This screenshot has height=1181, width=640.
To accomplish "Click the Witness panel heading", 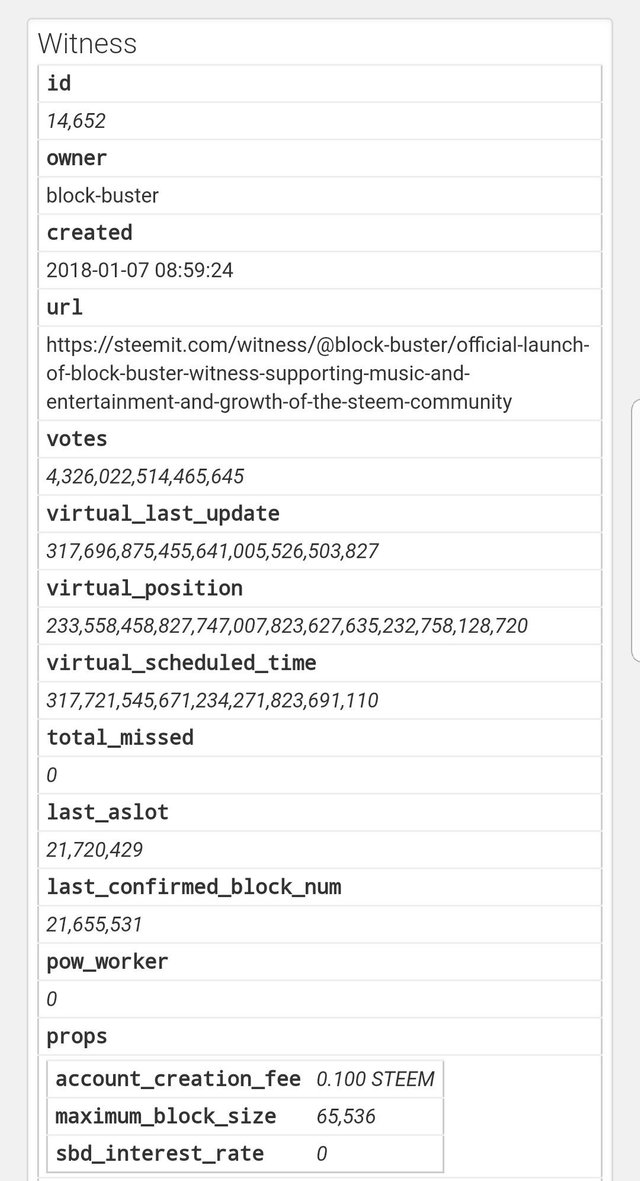I will click(87, 43).
